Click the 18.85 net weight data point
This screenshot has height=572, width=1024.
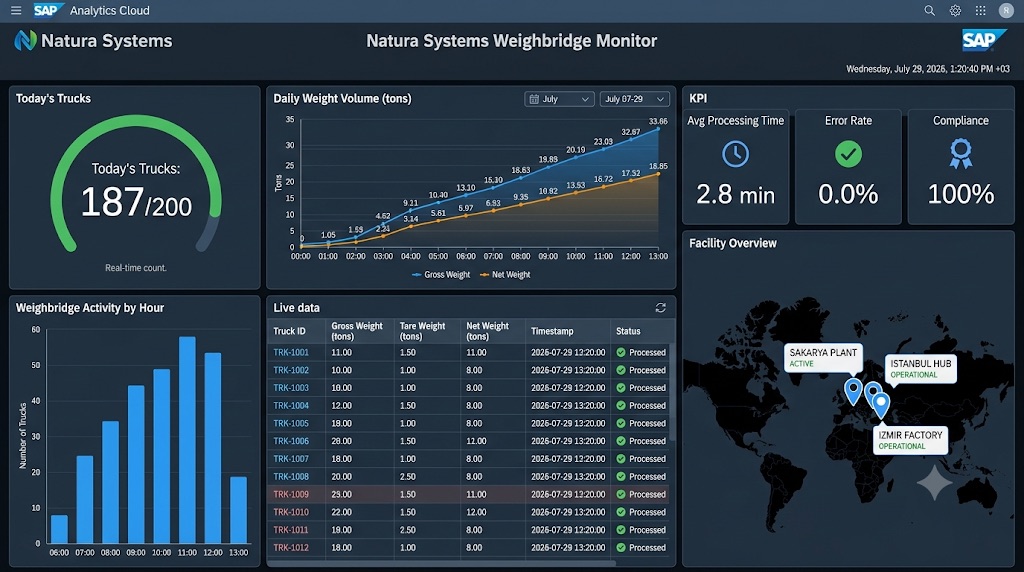click(658, 174)
